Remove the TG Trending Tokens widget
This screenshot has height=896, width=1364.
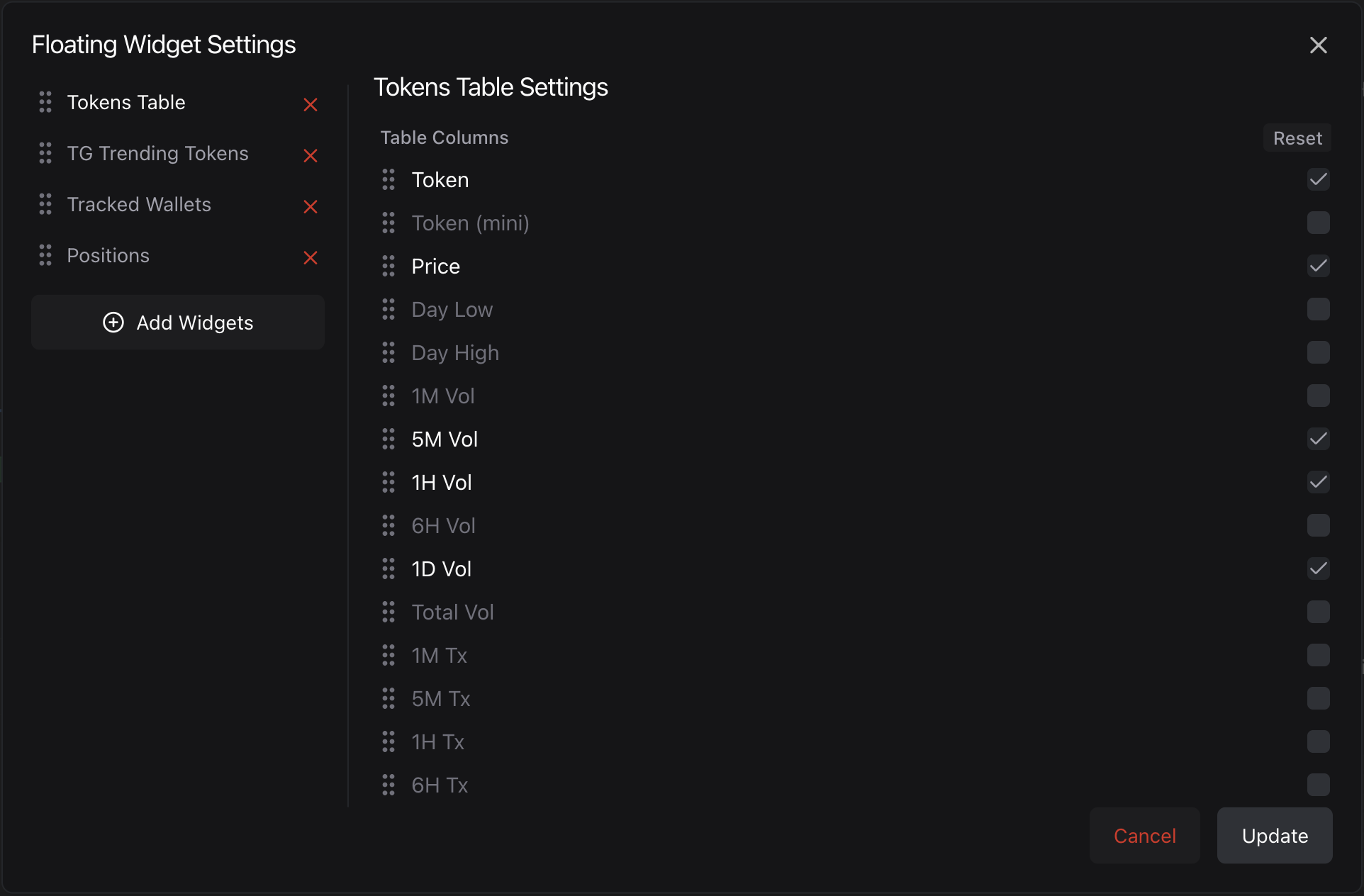311,156
